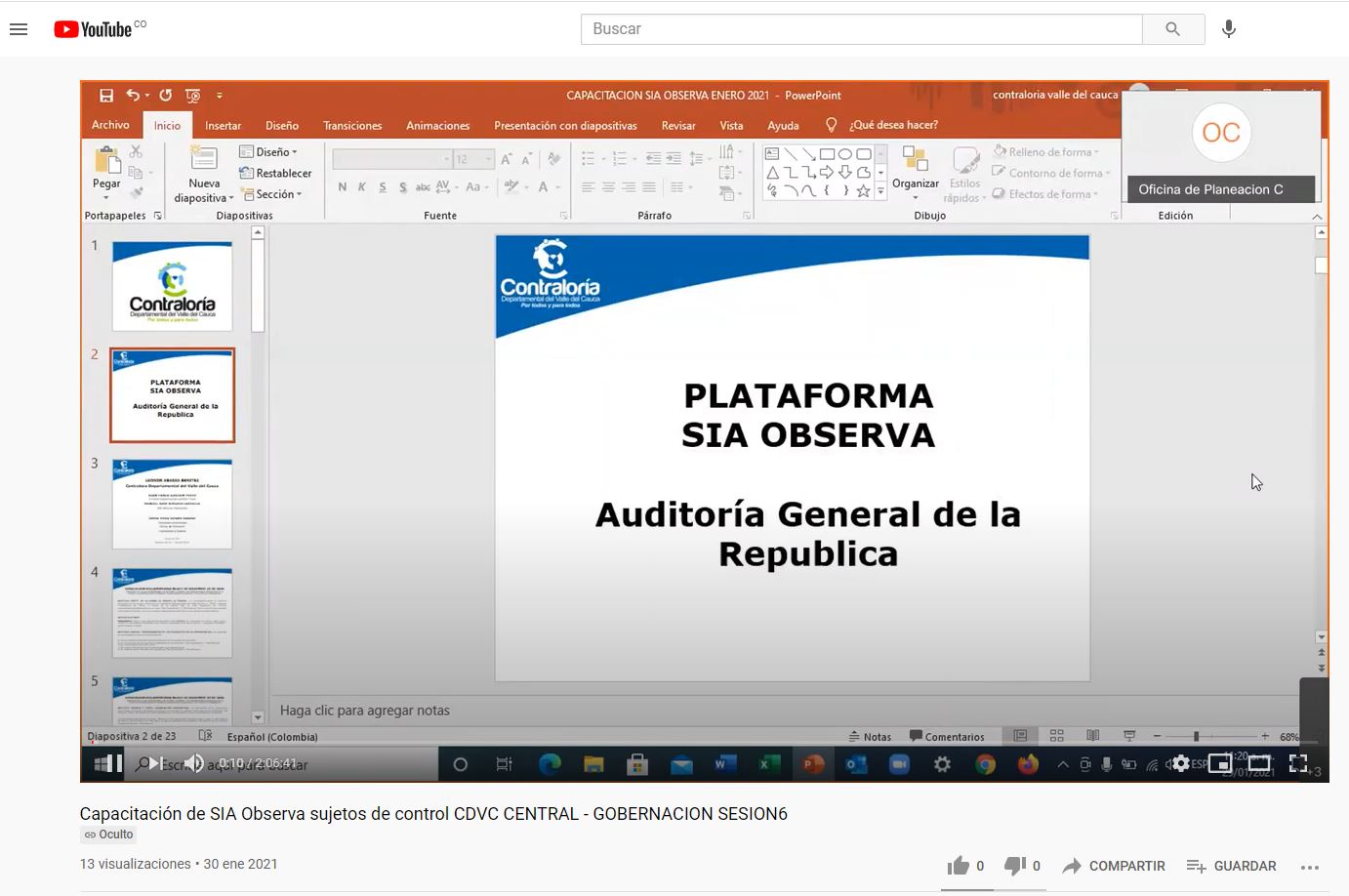
Task: Switch to Normal view in status bar
Action: tap(1021, 735)
